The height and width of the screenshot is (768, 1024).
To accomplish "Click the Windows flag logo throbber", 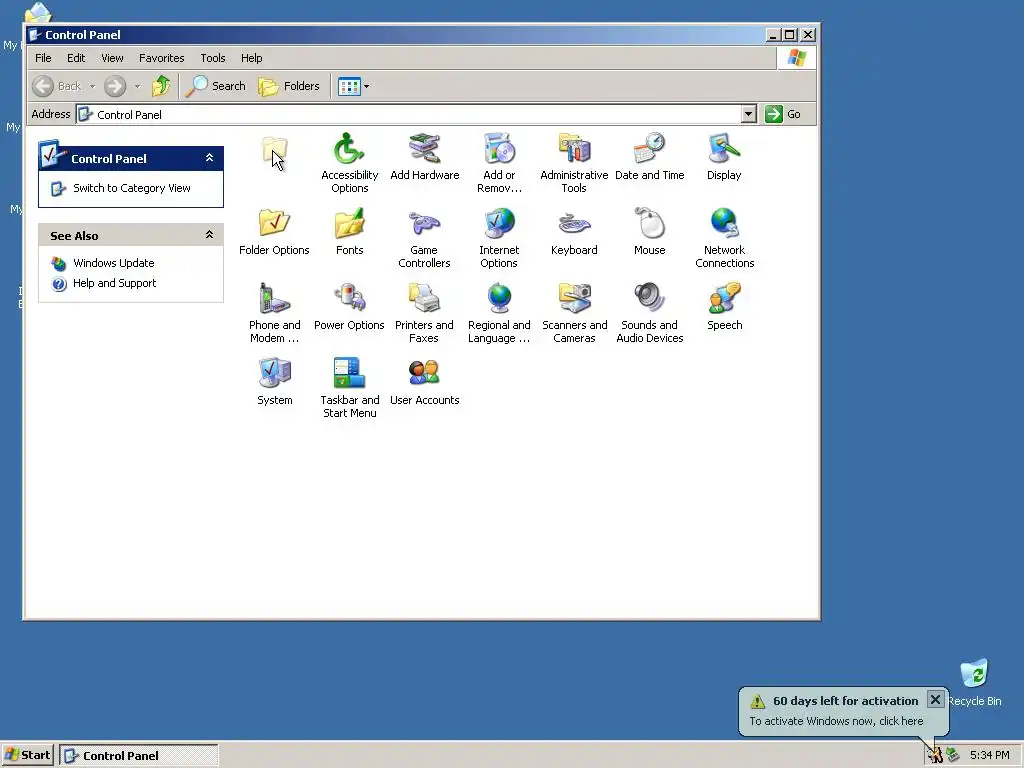I will (x=796, y=58).
